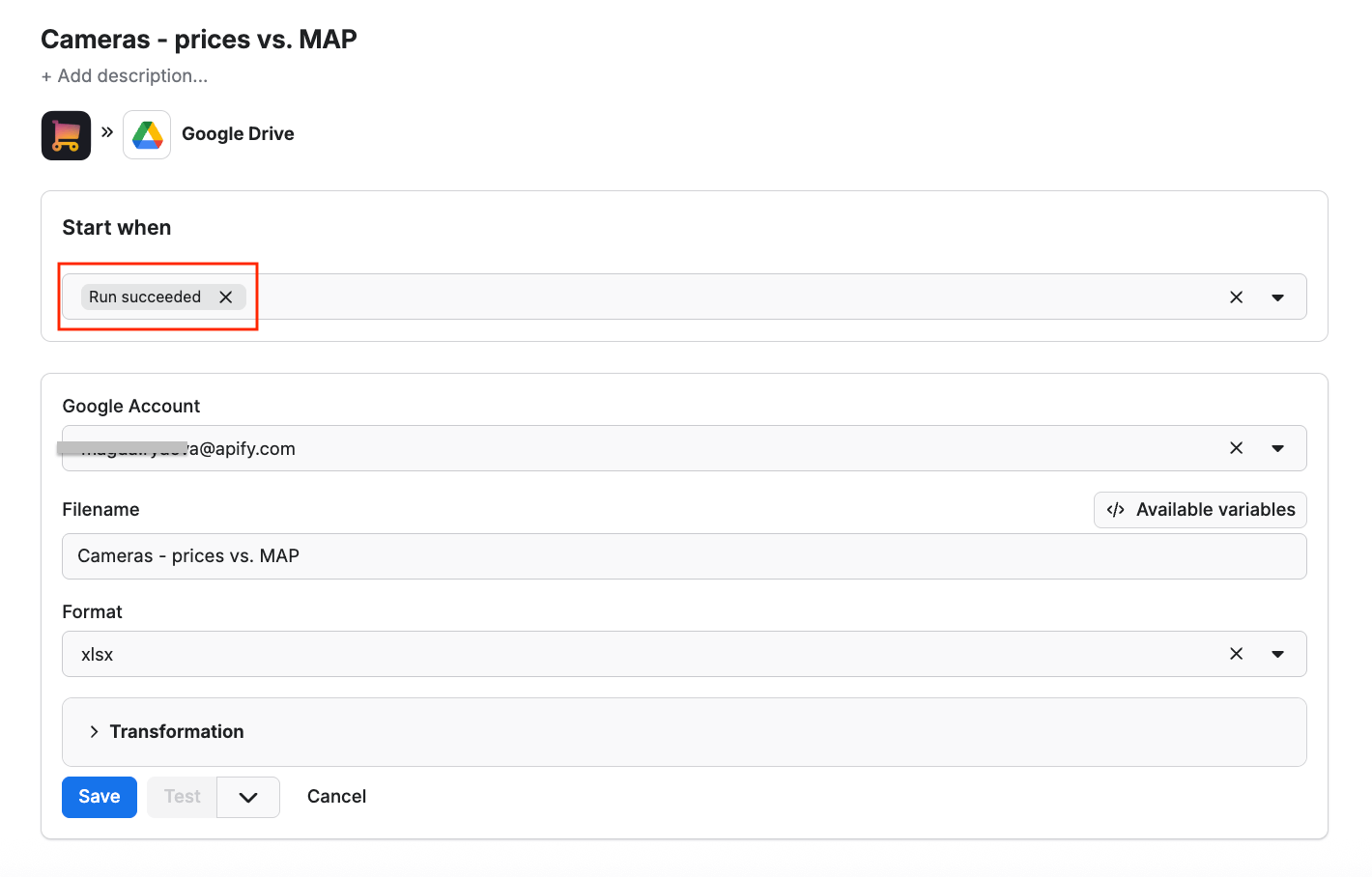This screenshot has width=1372, height=877.
Task: Remove the Run succeeded tag
Action: tap(226, 297)
